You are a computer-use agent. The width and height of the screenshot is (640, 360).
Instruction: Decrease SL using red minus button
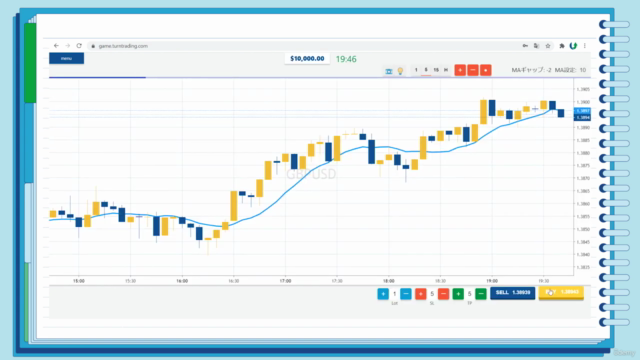click(x=443, y=293)
